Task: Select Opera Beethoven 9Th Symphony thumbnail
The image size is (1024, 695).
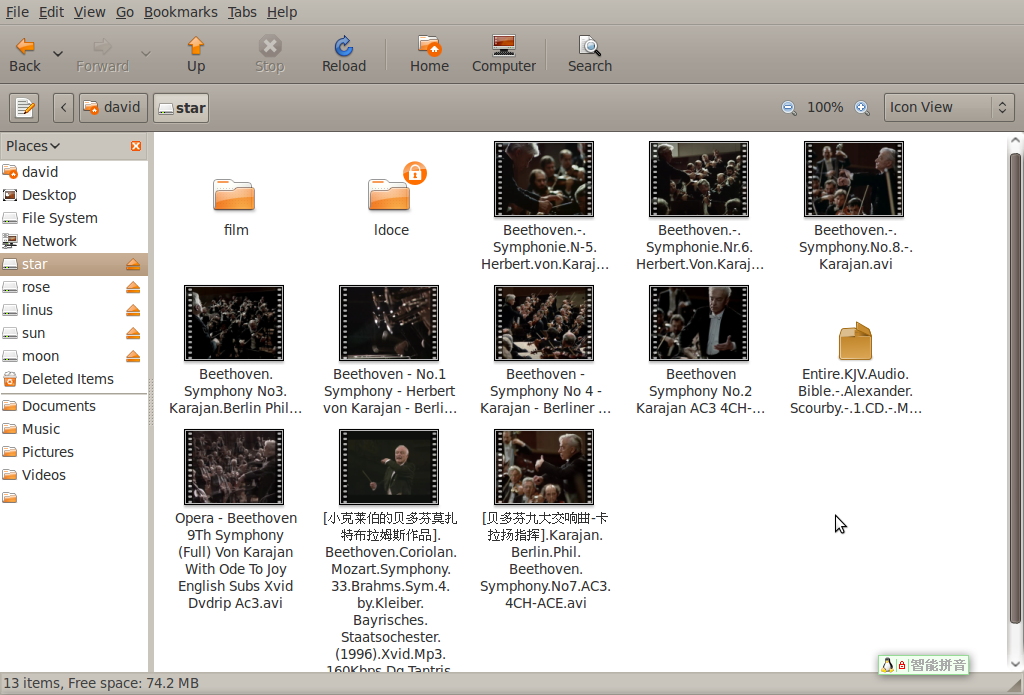Action: [234, 466]
